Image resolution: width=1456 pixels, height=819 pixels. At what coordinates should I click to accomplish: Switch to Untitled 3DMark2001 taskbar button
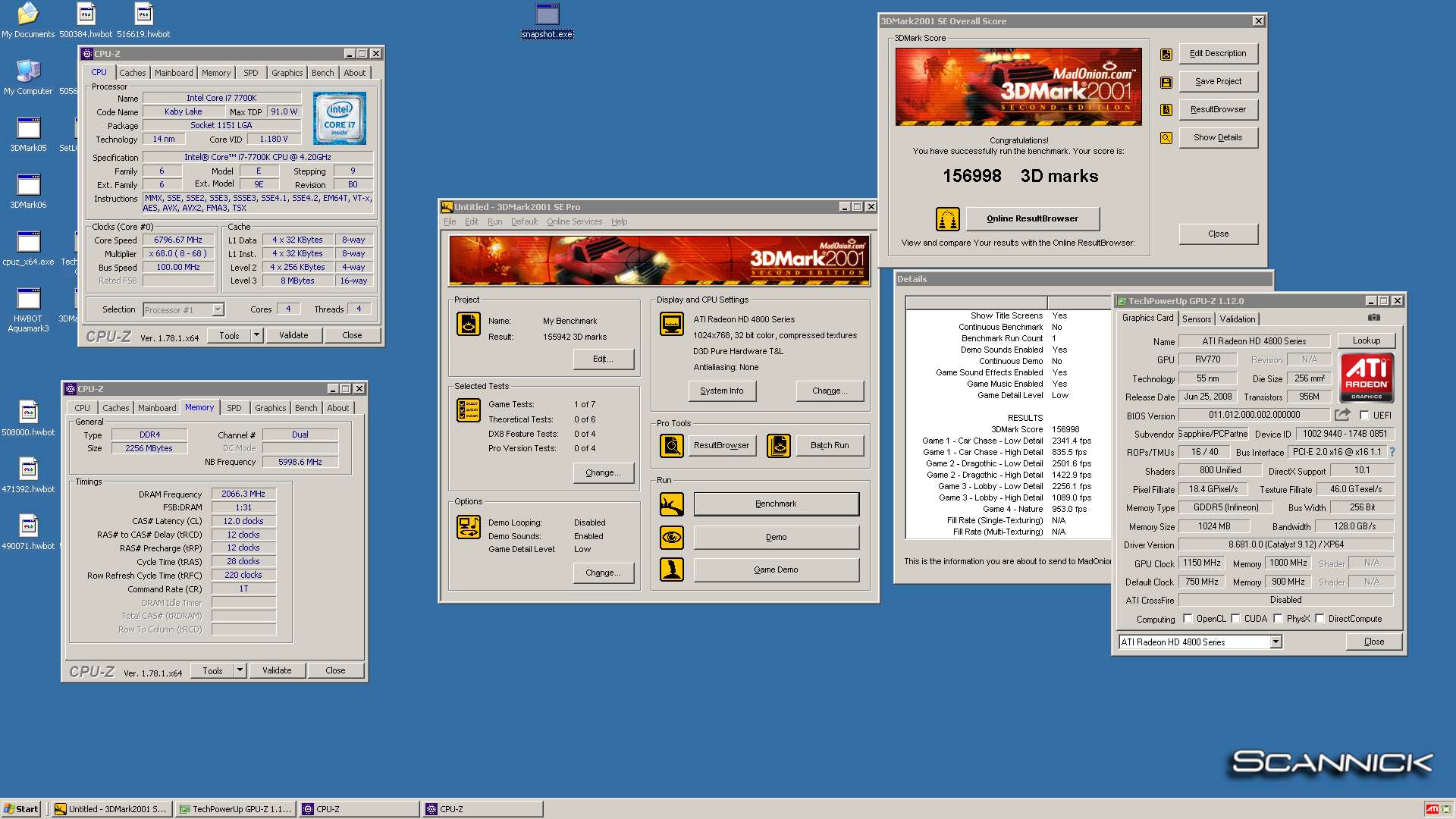(x=112, y=809)
